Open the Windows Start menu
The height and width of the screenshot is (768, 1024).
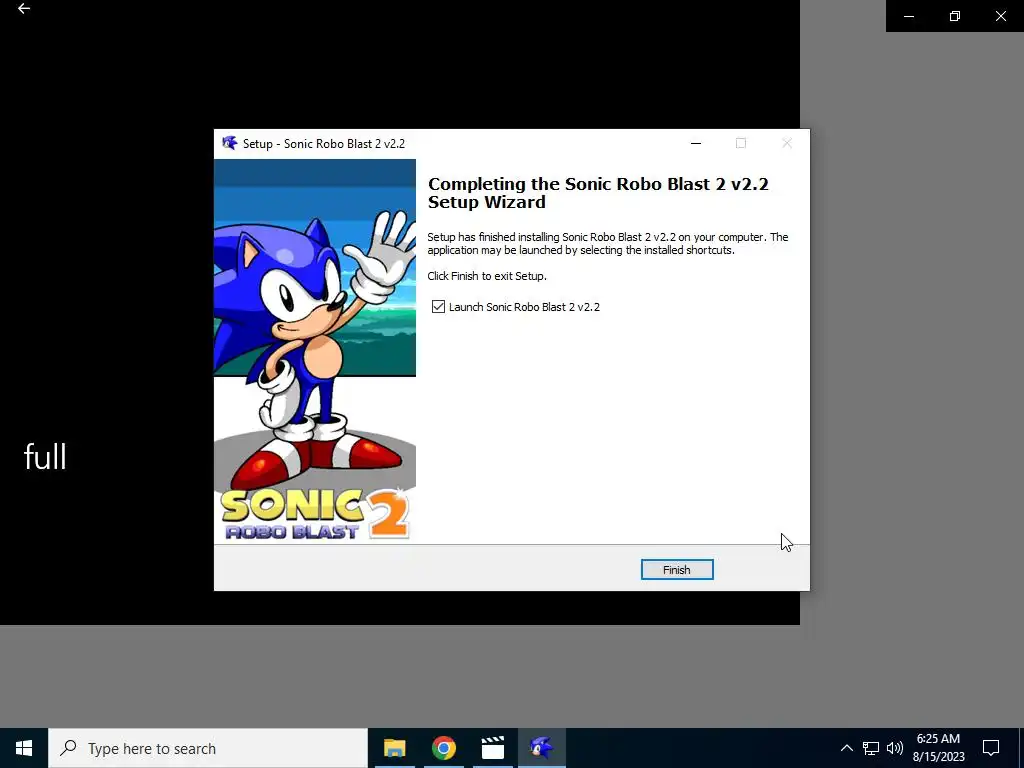point(24,748)
